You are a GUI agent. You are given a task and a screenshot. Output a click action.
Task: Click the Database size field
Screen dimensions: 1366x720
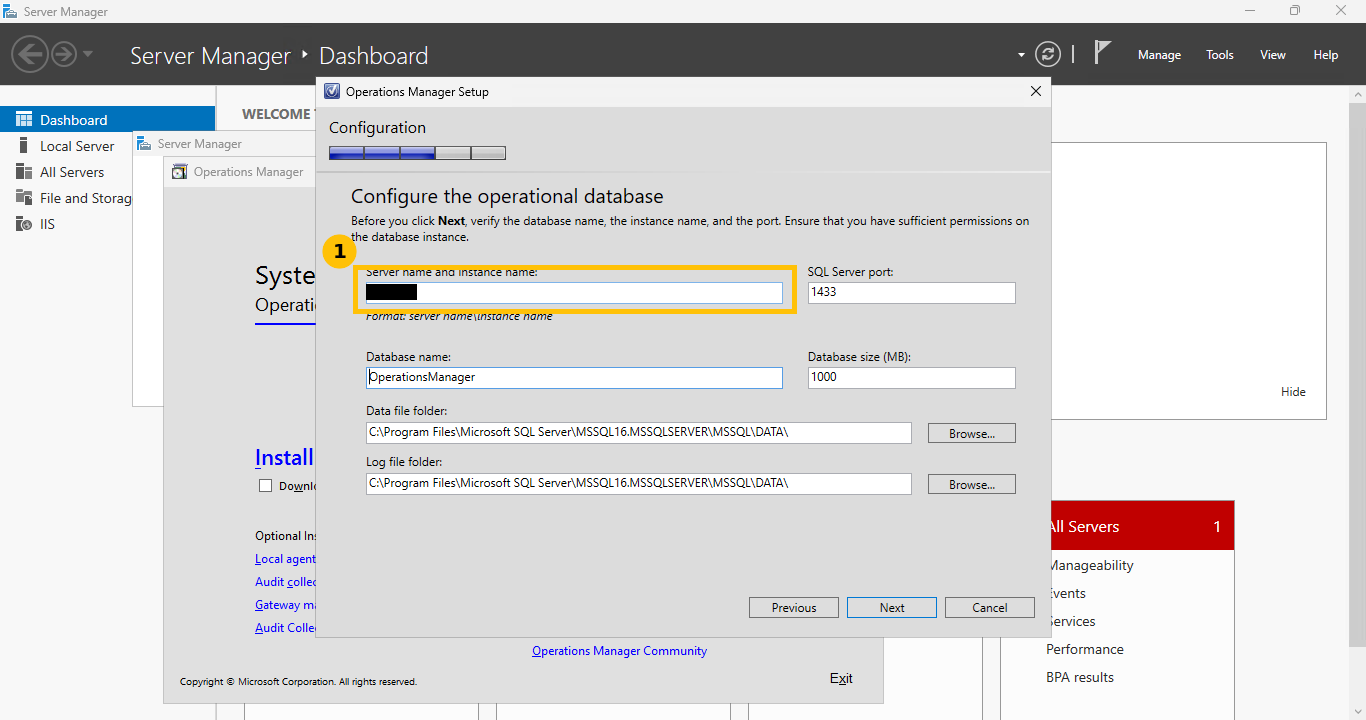coord(911,377)
